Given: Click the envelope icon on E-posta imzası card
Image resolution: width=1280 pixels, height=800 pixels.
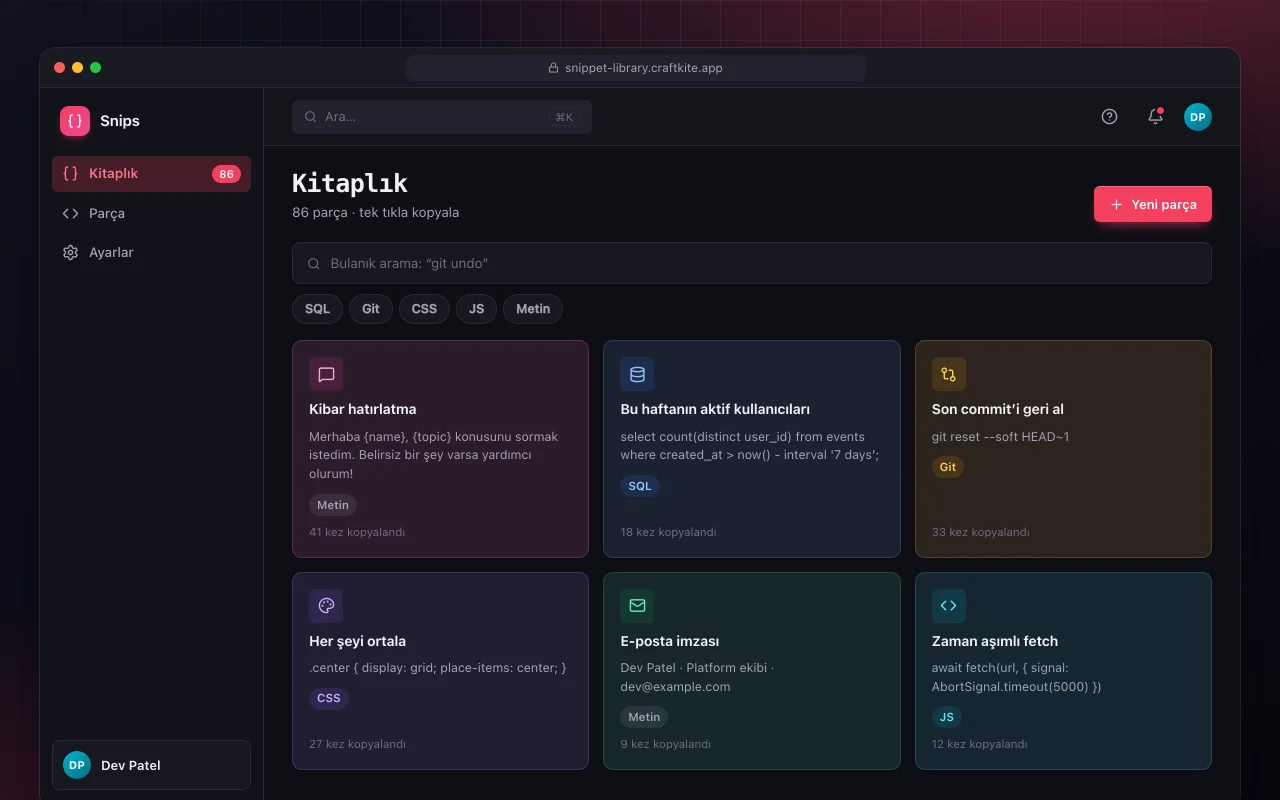Looking at the screenshot, I should pos(637,606).
